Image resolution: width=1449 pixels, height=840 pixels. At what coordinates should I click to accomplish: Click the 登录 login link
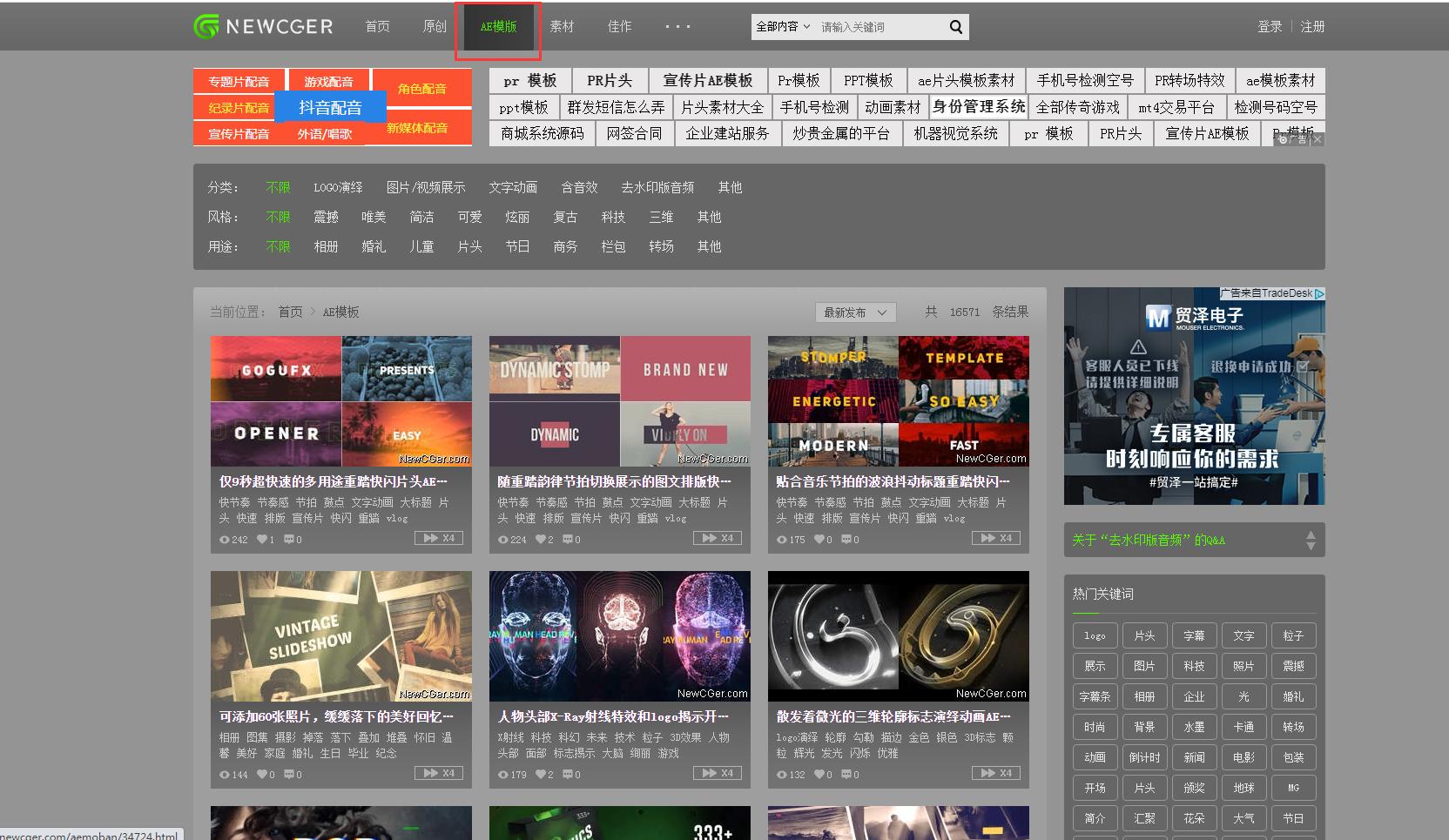pos(1268,26)
